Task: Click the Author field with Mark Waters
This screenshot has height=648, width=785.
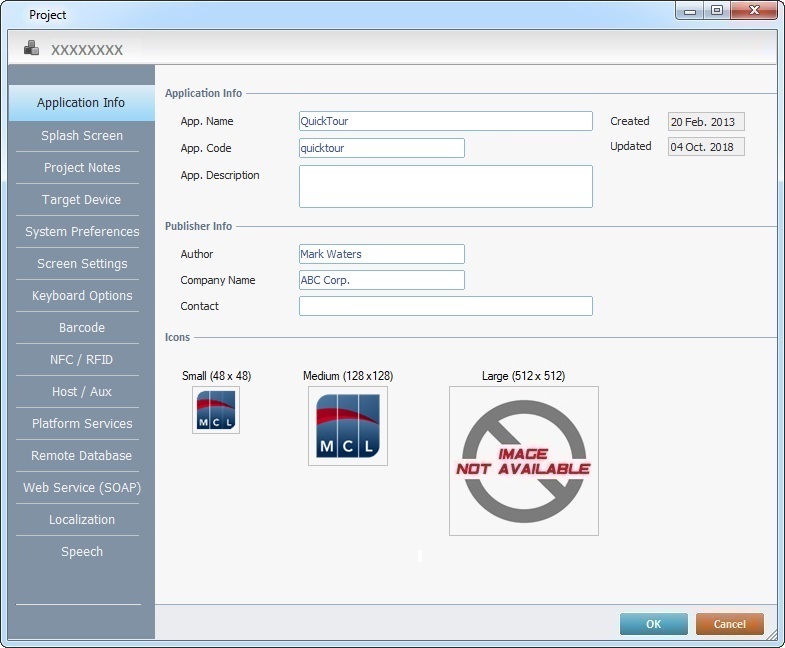Action: 381,254
